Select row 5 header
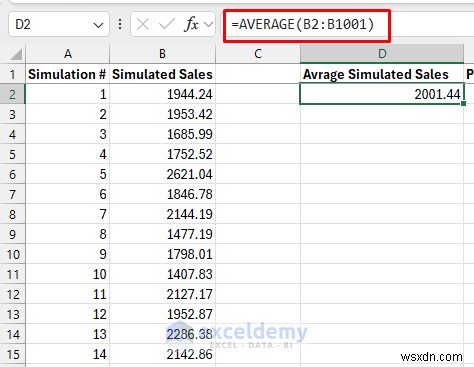Image resolution: width=474 pixels, height=367 pixels. [13, 154]
